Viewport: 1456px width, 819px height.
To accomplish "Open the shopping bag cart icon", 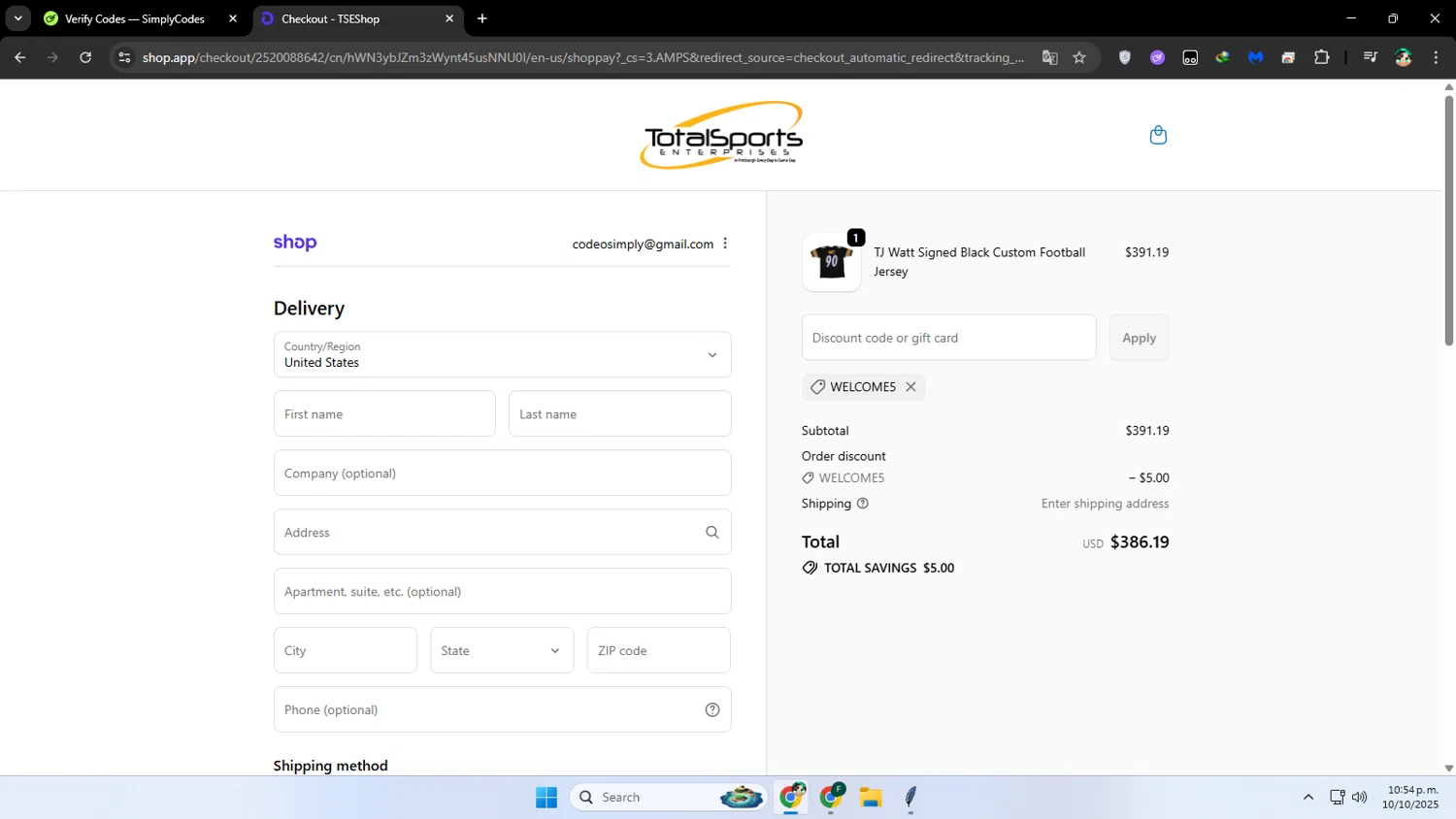I will click(x=1157, y=135).
